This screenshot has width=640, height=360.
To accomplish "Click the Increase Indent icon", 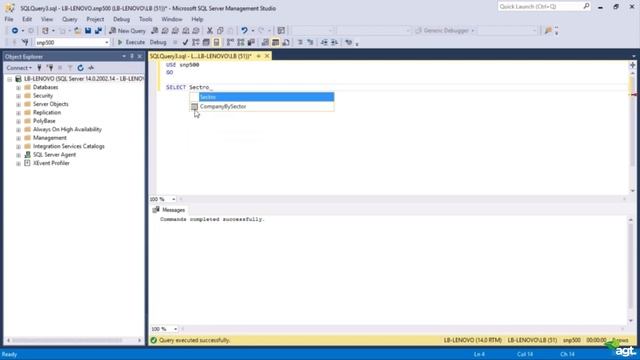I will tap(334, 42).
